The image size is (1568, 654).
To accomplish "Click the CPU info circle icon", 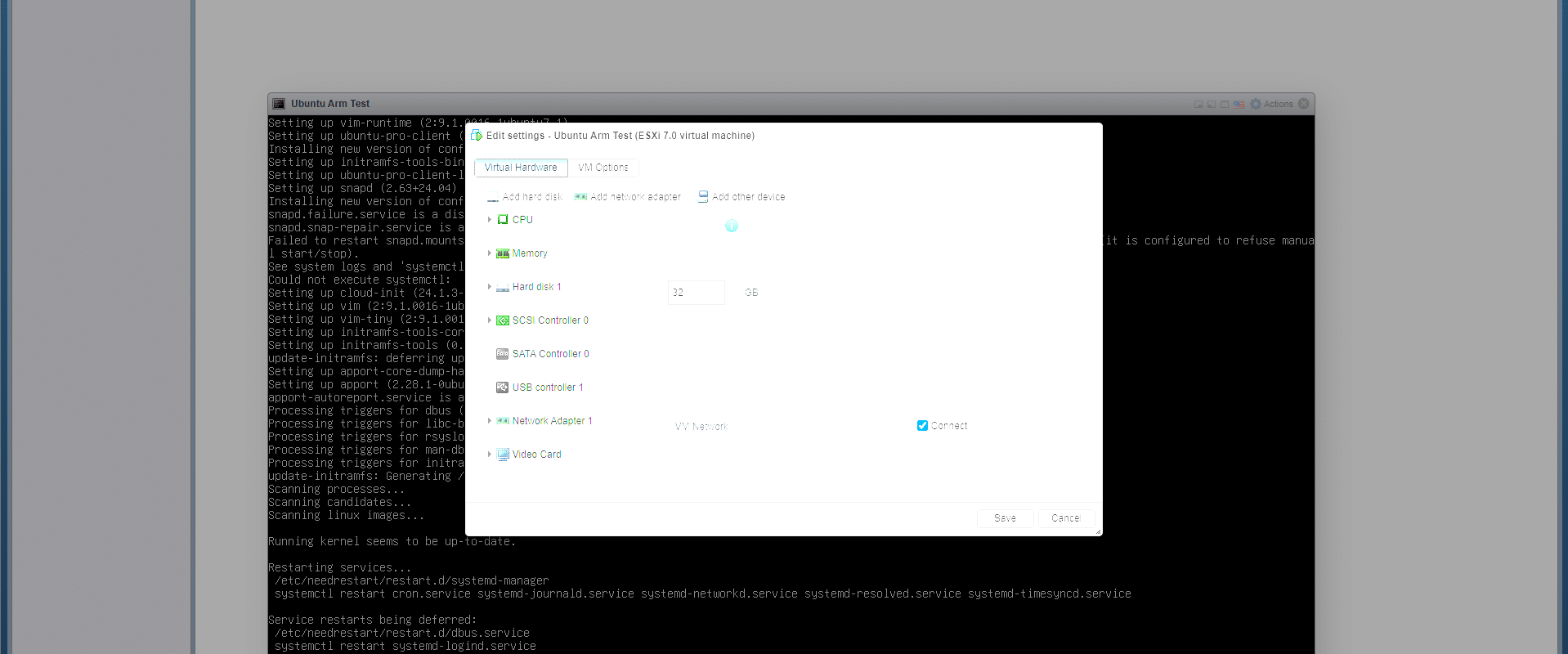I will point(732,226).
